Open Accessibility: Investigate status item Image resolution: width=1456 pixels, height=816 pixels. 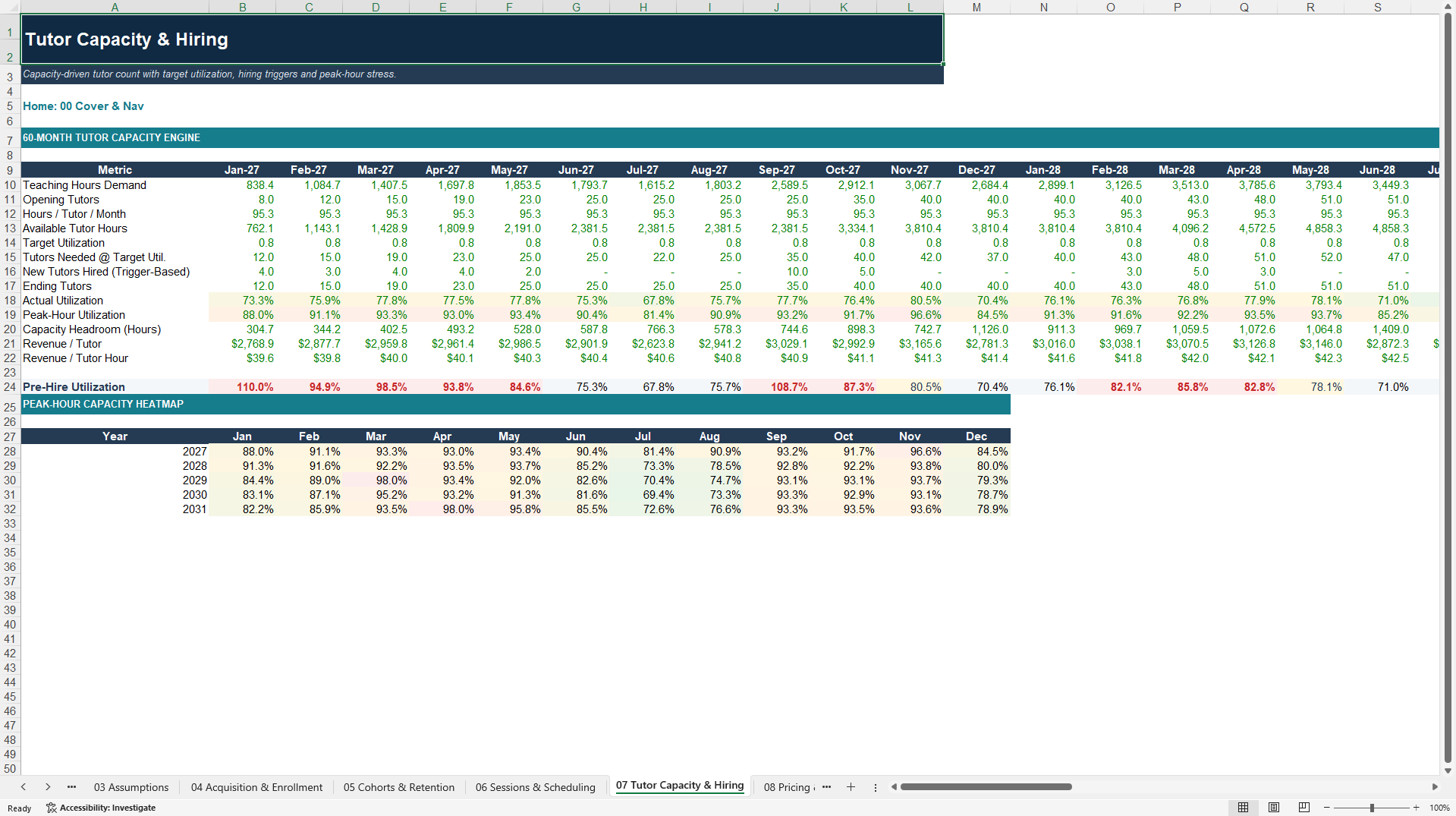101,808
